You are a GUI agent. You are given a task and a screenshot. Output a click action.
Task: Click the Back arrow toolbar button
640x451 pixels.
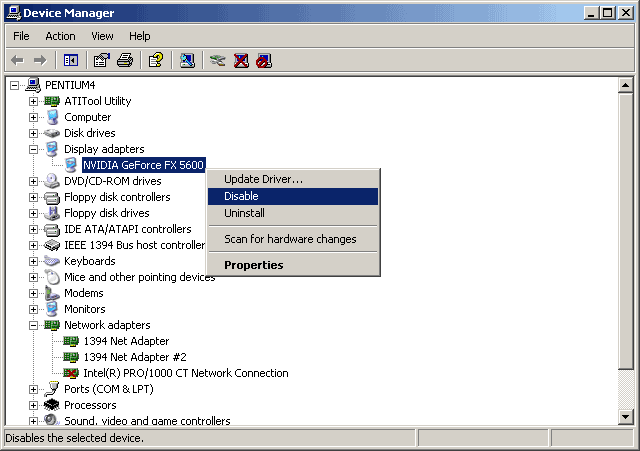(17, 61)
